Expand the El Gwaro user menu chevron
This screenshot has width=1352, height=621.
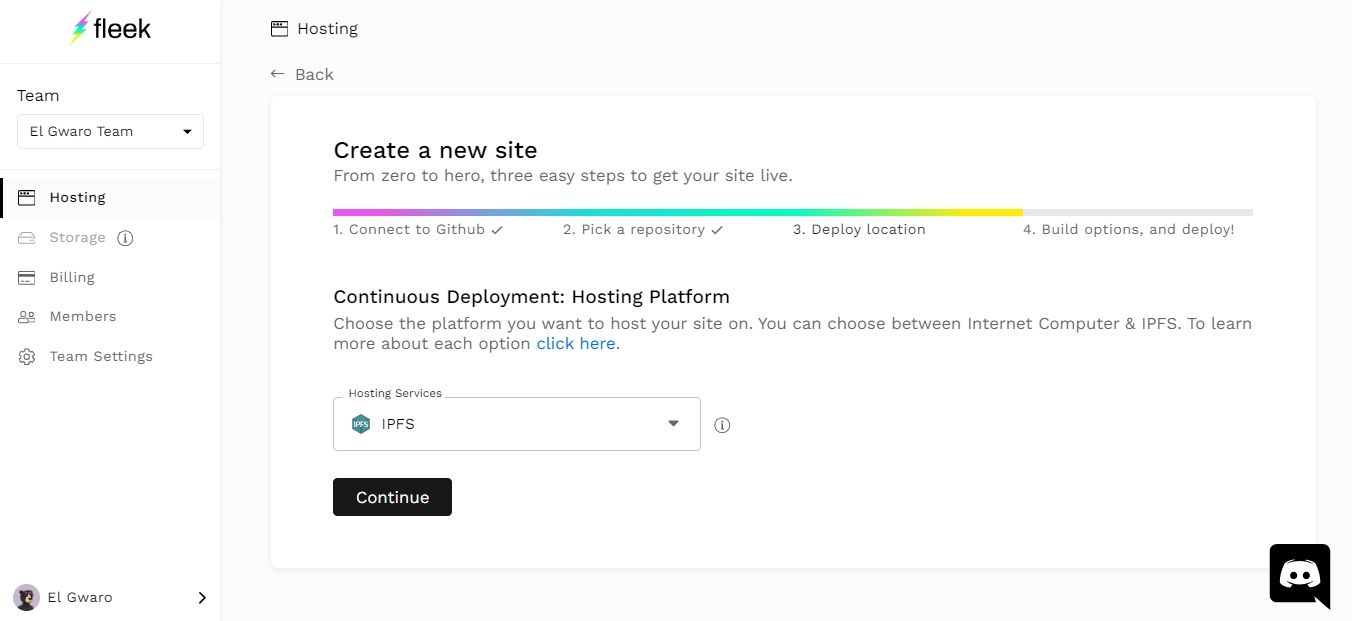pyautogui.click(x=201, y=597)
